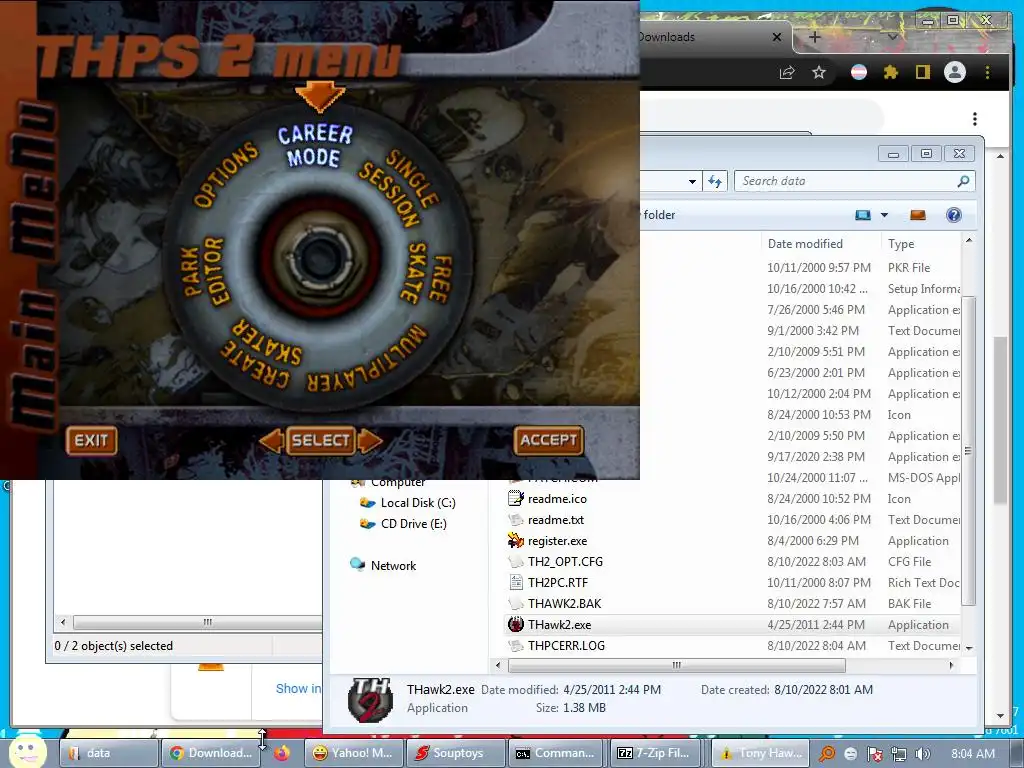Select the register.exe file
This screenshot has height=768, width=1024.
(x=547, y=541)
